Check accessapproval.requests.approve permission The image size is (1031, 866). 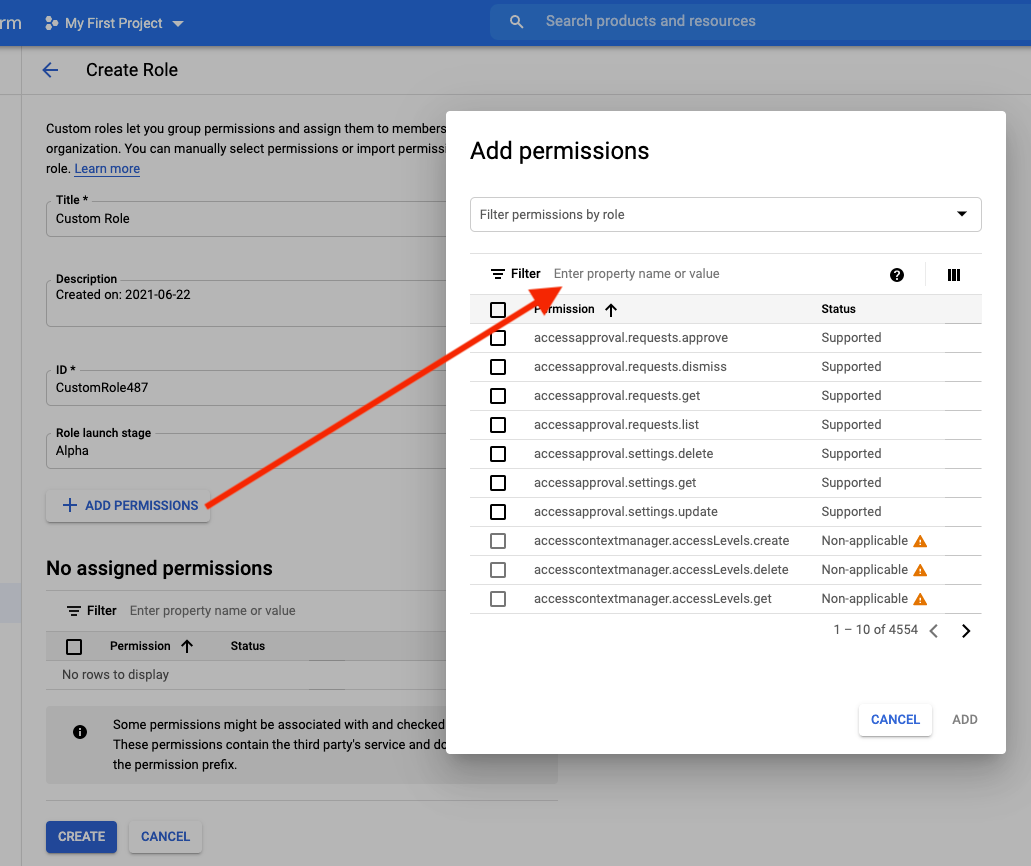pos(498,338)
